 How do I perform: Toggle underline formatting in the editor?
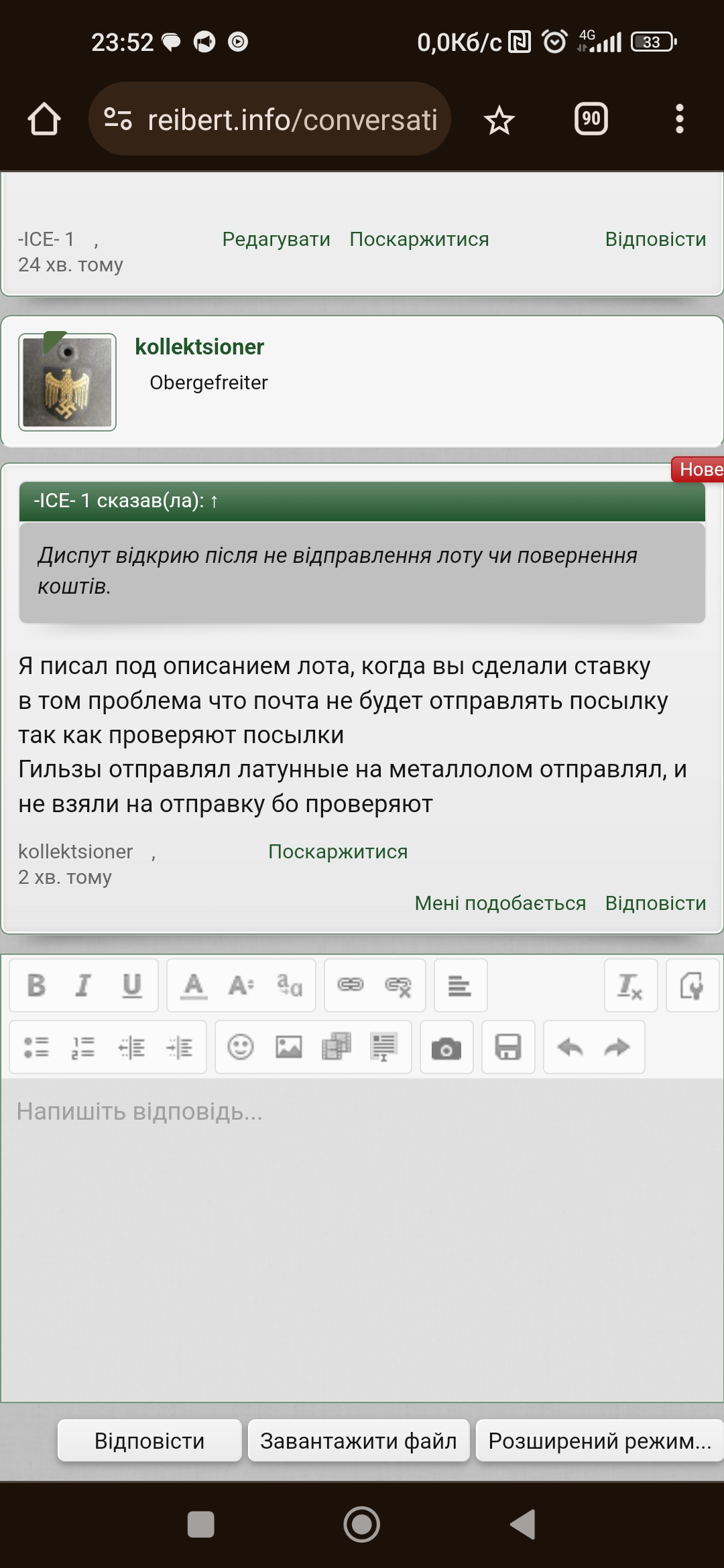point(132,985)
